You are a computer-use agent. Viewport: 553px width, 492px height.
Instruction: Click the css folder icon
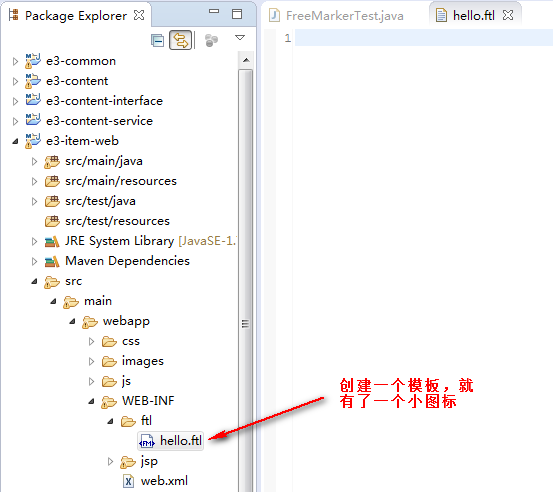[109, 342]
